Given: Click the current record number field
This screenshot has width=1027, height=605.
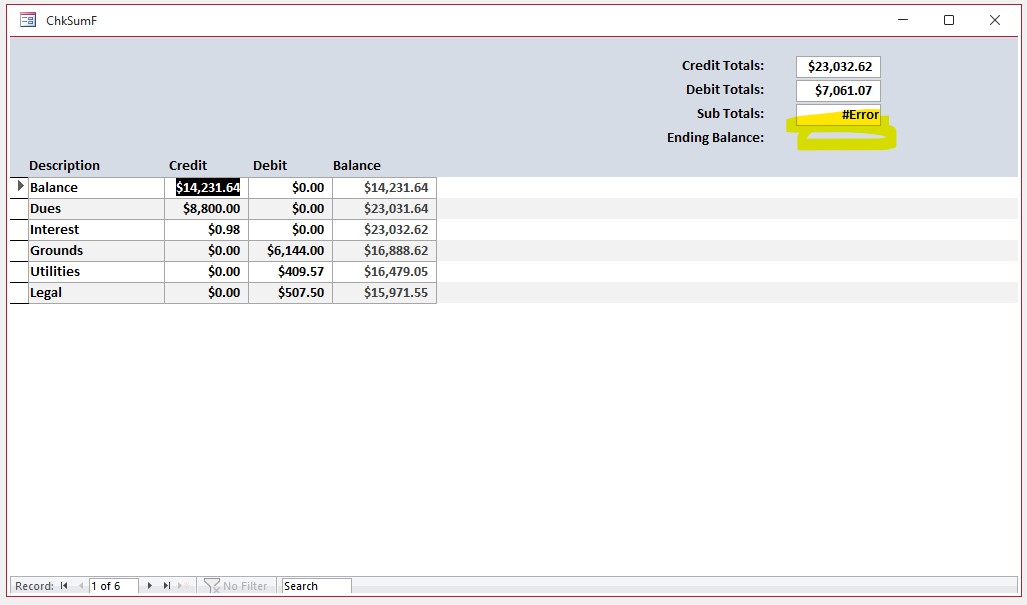Looking at the screenshot, I should 113,586.
